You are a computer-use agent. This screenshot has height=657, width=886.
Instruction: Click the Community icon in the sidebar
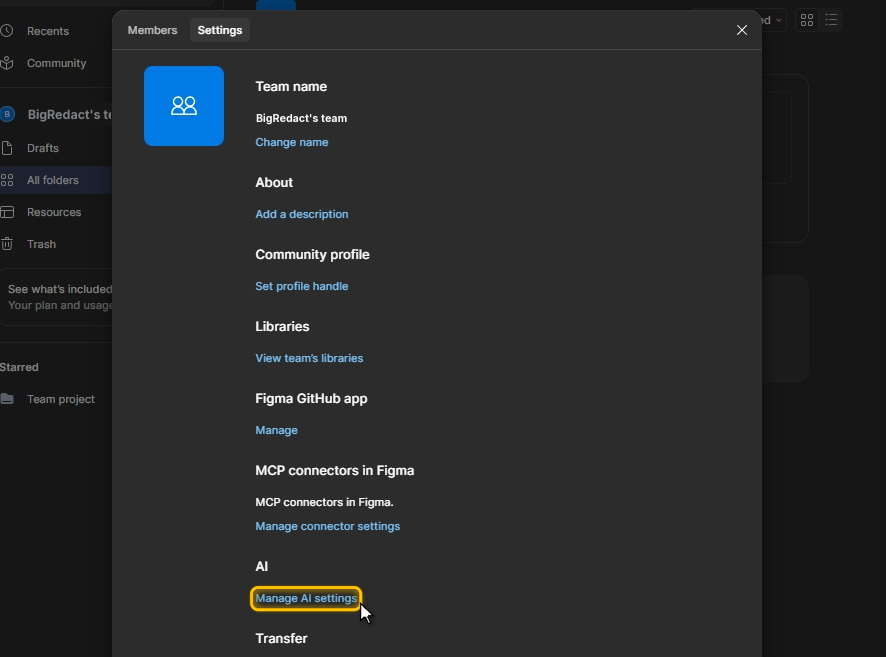pos(7,63)
